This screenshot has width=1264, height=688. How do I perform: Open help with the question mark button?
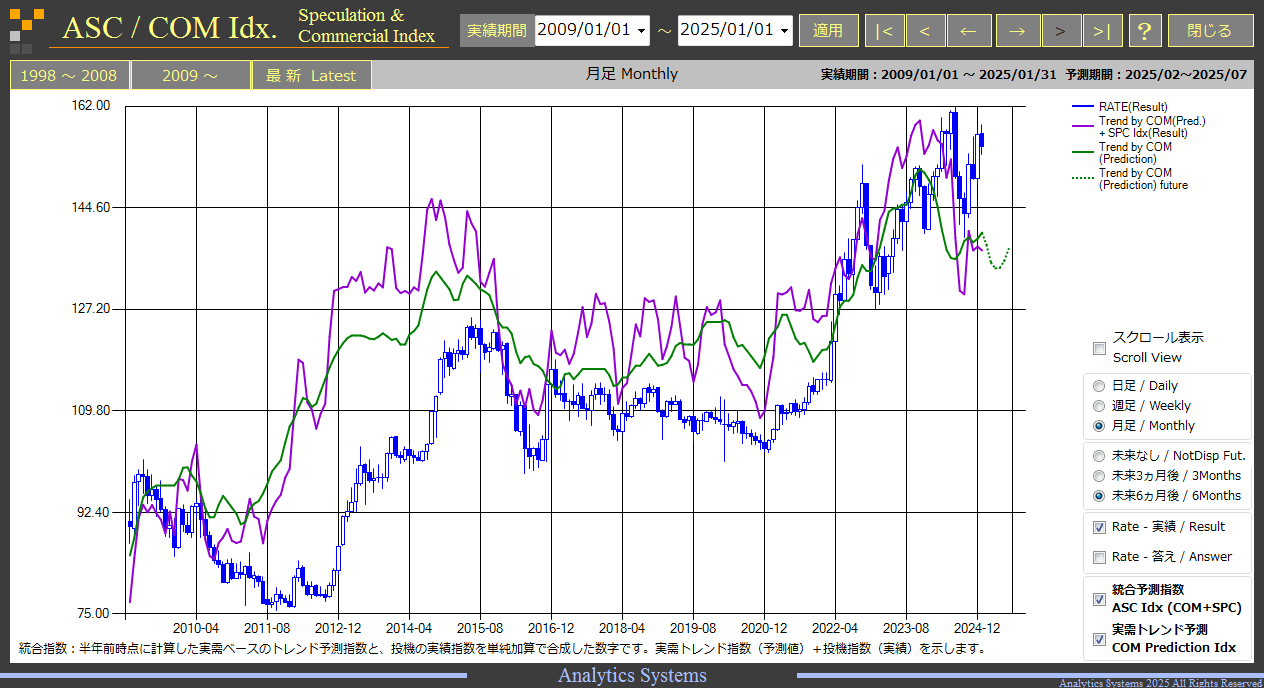1145,31
